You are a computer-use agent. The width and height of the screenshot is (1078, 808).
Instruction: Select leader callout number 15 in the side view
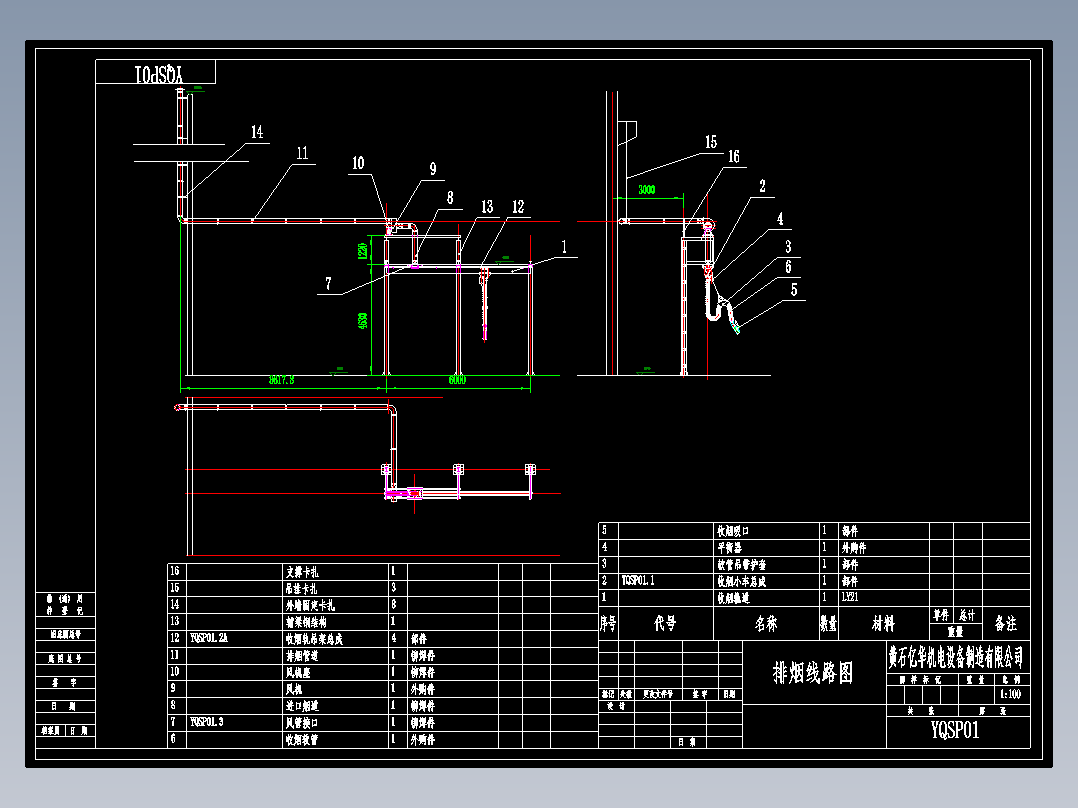pyautogui.click(x=711, y=142)
